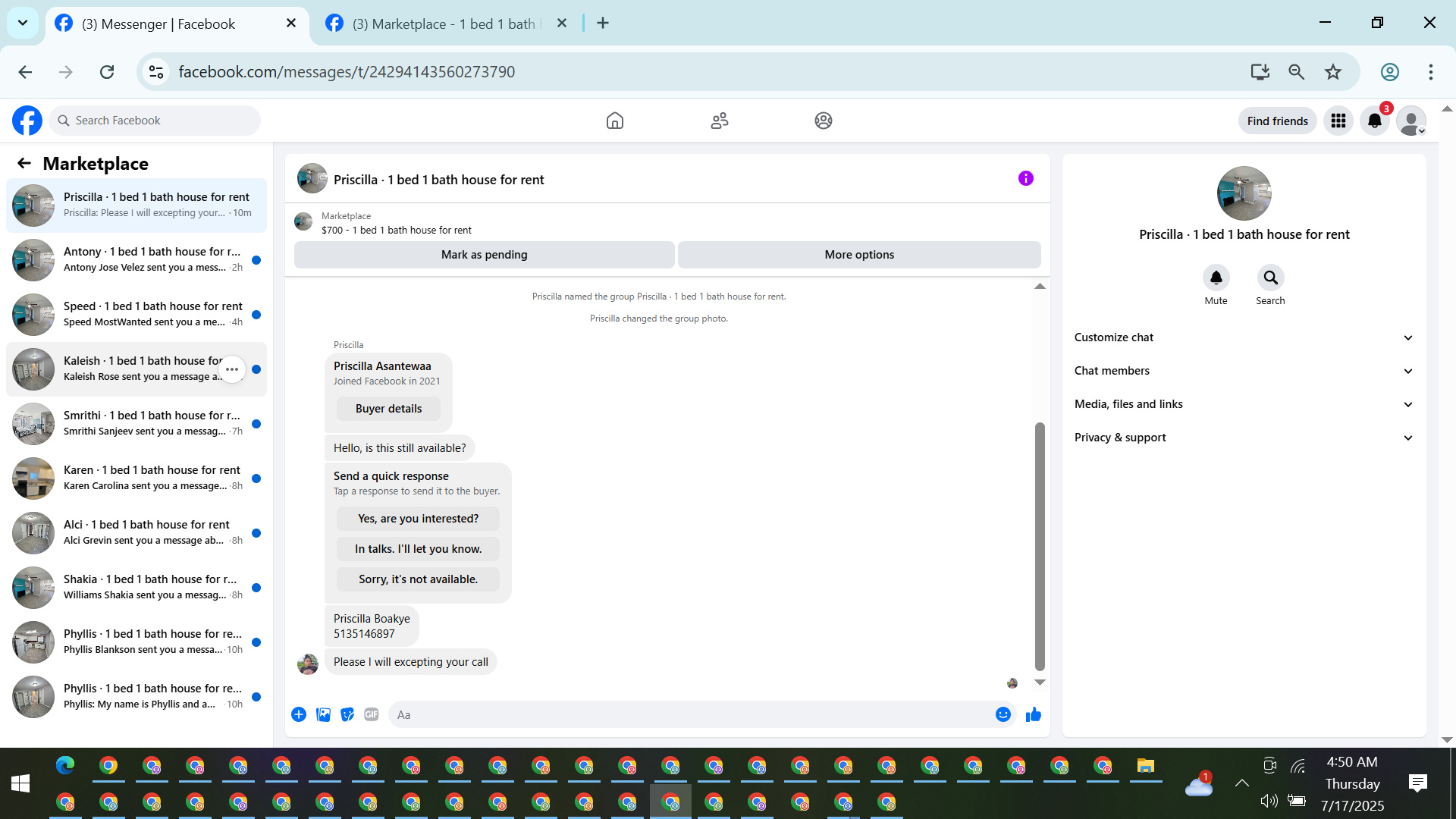Expand Customize chat section

coord(1244,337)
